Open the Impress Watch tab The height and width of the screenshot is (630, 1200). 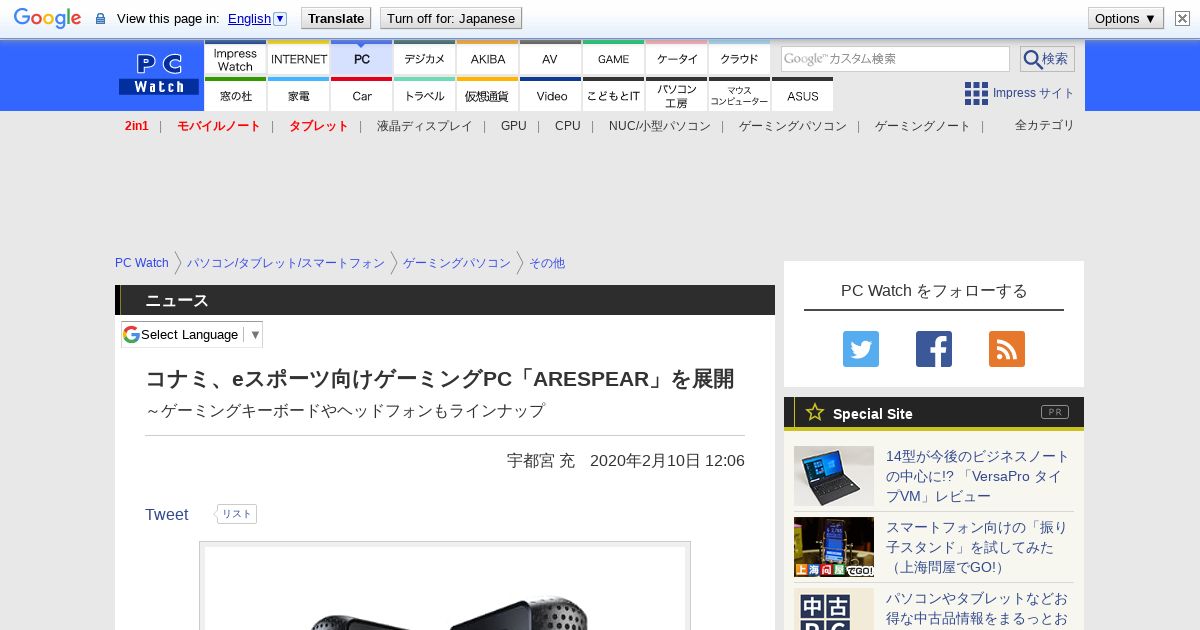235,59
